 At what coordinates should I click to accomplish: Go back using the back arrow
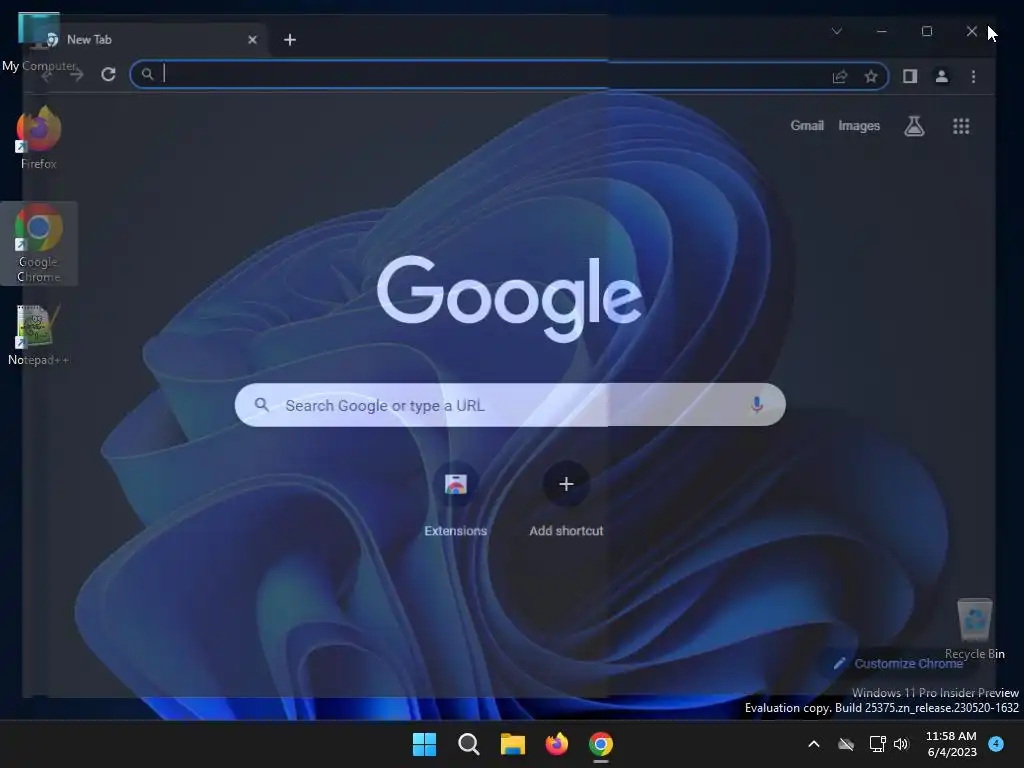pyautogui.click(x=46, y=75)
